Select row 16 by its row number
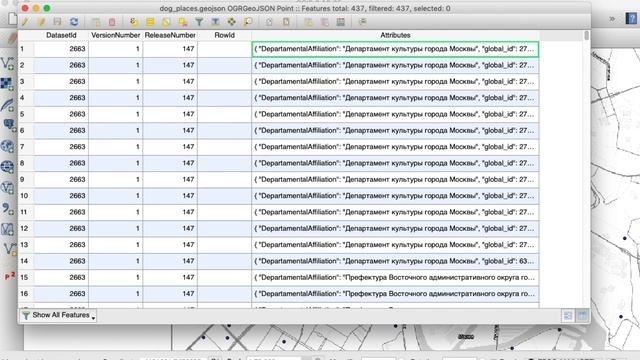The image size is (640, 360). pyautogui.click(x=26, y=294)
